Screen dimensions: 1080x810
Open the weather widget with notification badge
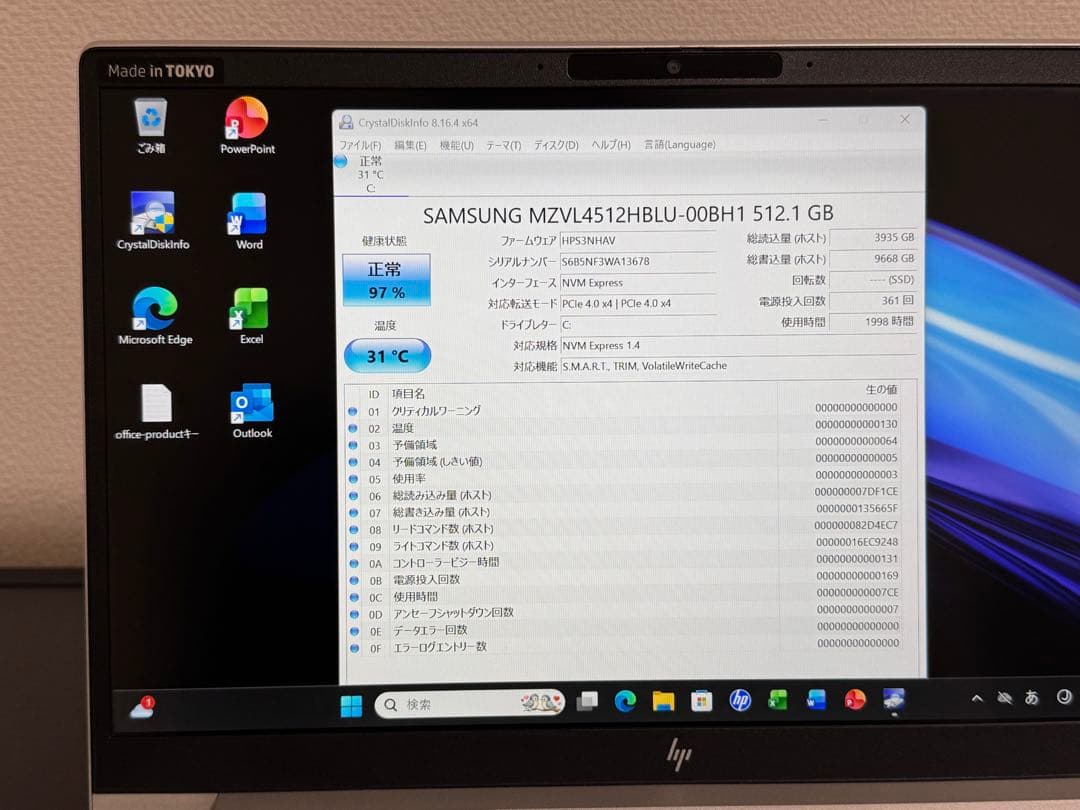pos(143,707)
